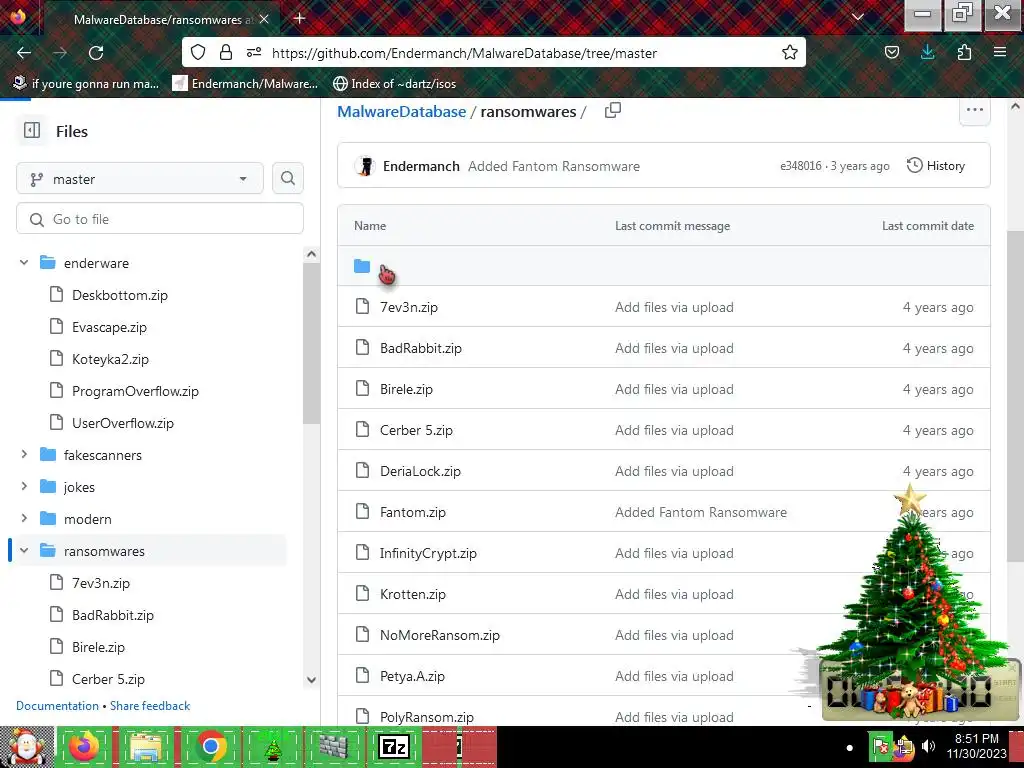Copy the ransomwares path to clipboard
1024x768 pixels.
point(613,111)
